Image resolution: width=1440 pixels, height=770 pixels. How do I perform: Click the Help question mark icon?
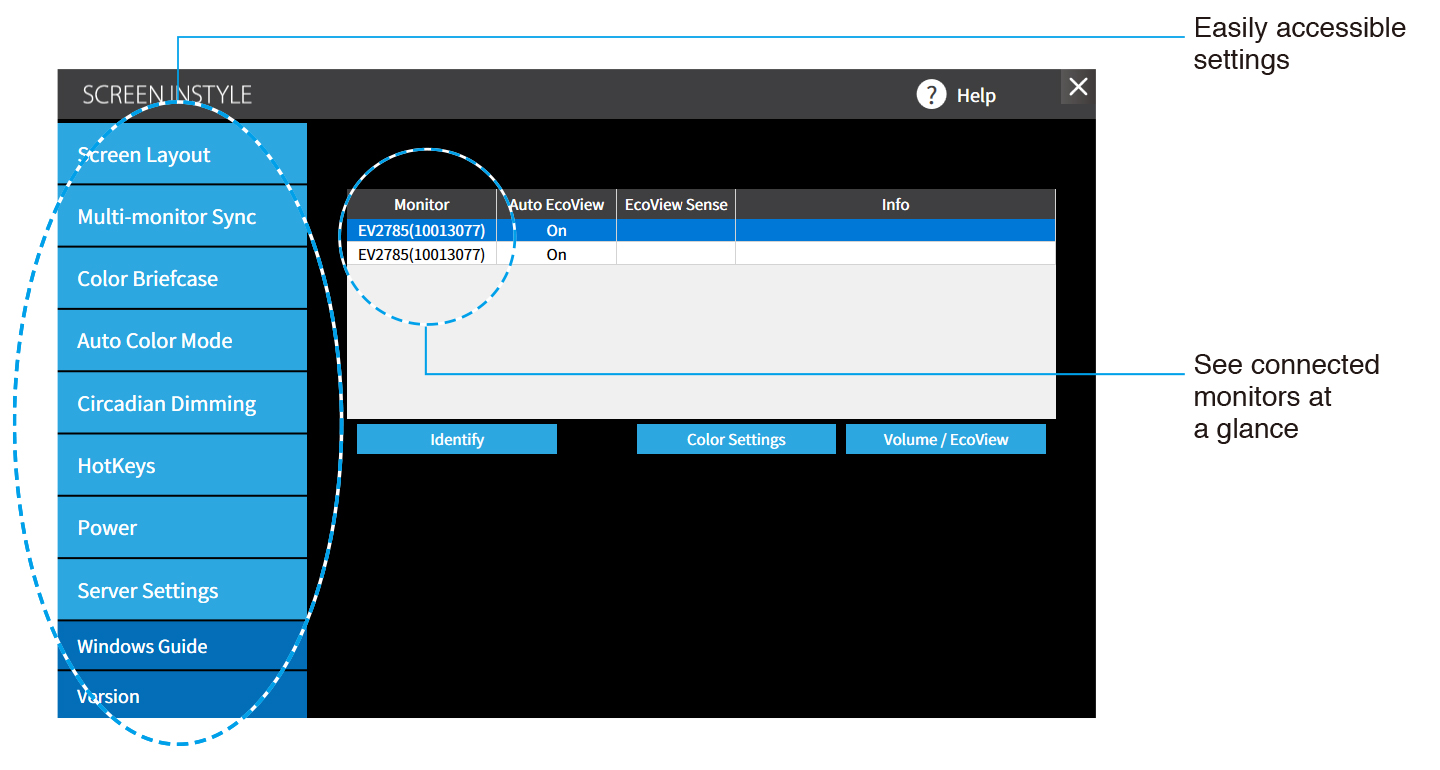pyautogui.click(x=931, y=95)
